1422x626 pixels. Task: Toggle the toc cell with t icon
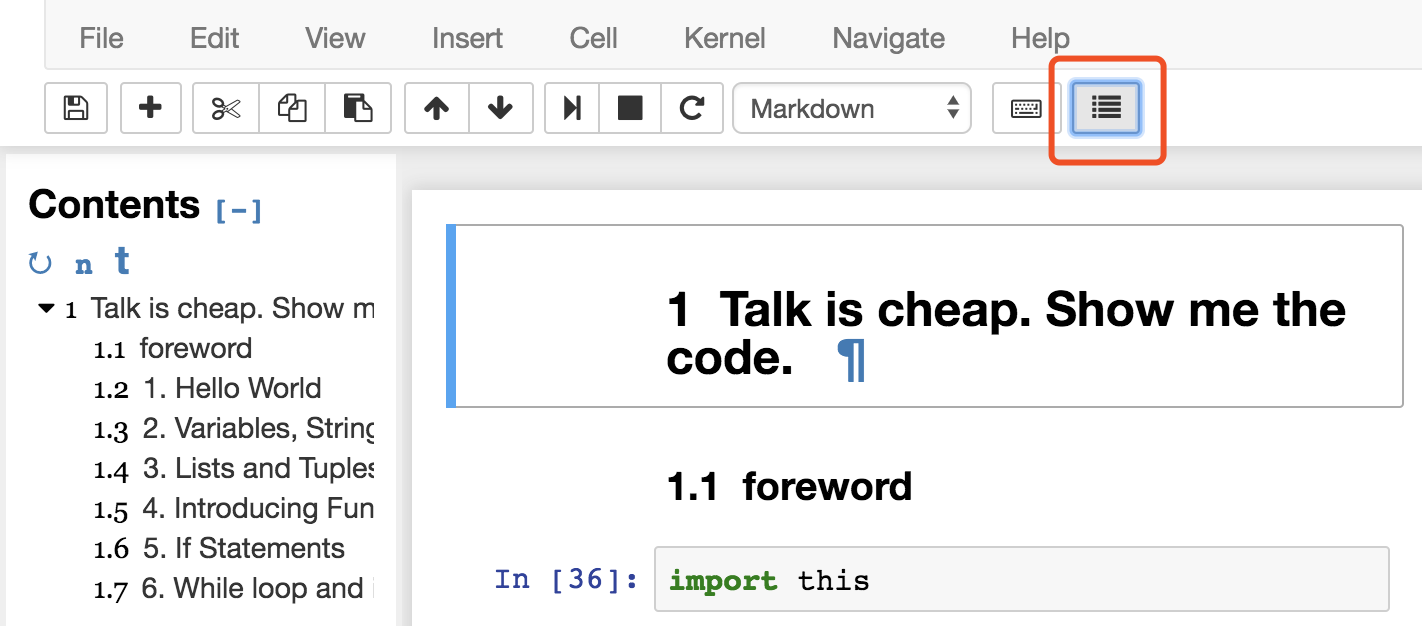tap(122, 261)
